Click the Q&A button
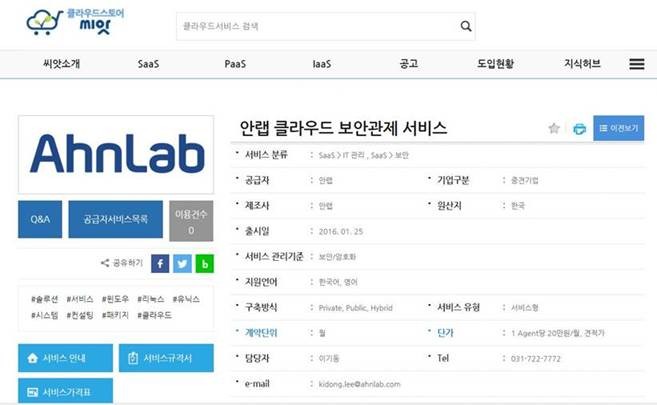The image size is (657, 405). (x=40, y=219)
